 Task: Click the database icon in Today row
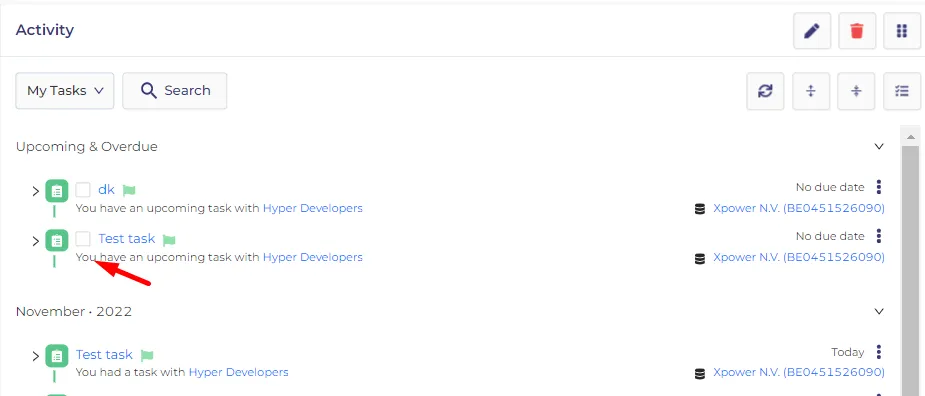pyautogui.click(x=700, y=374)
